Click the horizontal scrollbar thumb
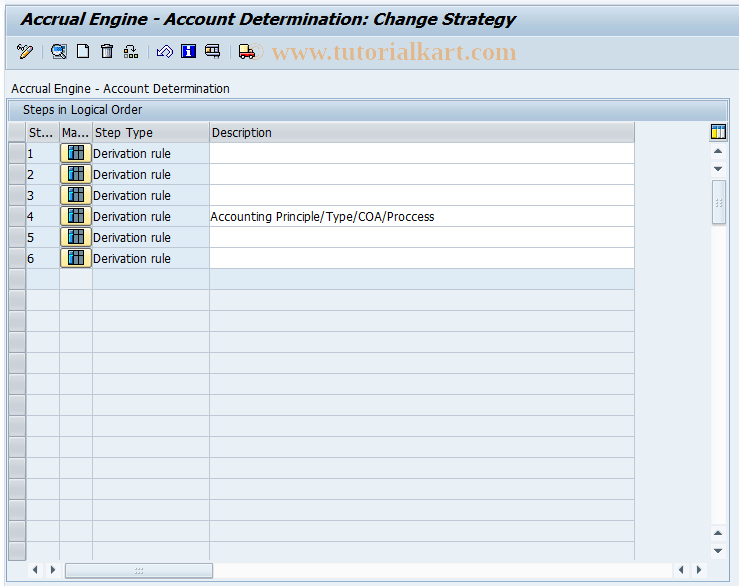Viewport: 739px width, 586px height. 139,570
